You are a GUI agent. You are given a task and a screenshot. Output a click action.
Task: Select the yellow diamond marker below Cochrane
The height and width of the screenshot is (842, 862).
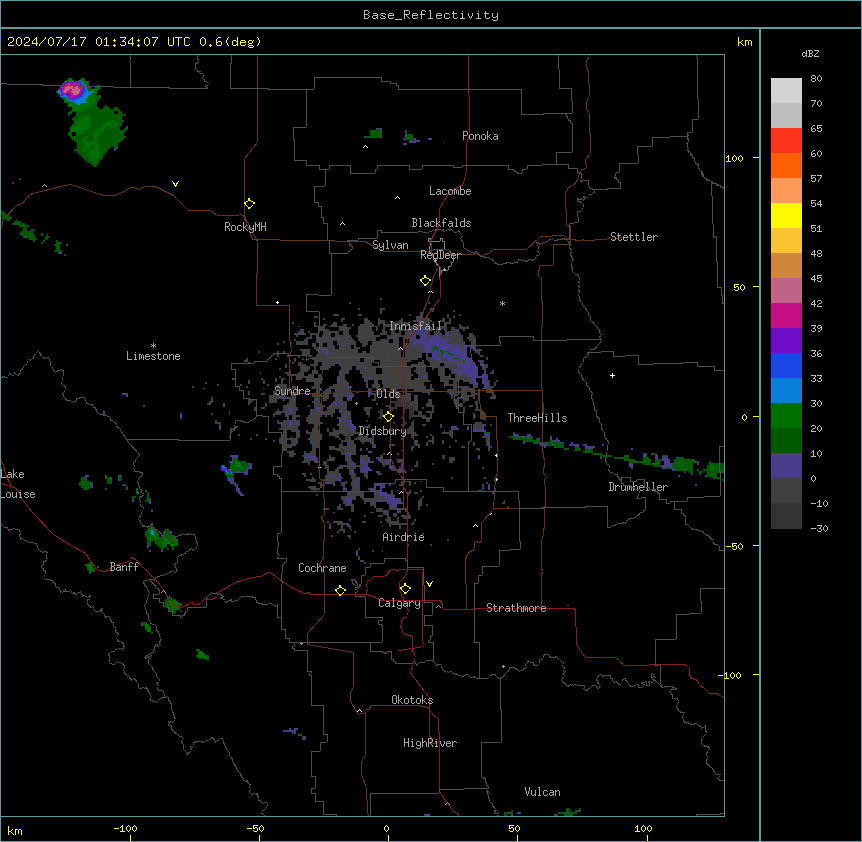click(340, 590)
